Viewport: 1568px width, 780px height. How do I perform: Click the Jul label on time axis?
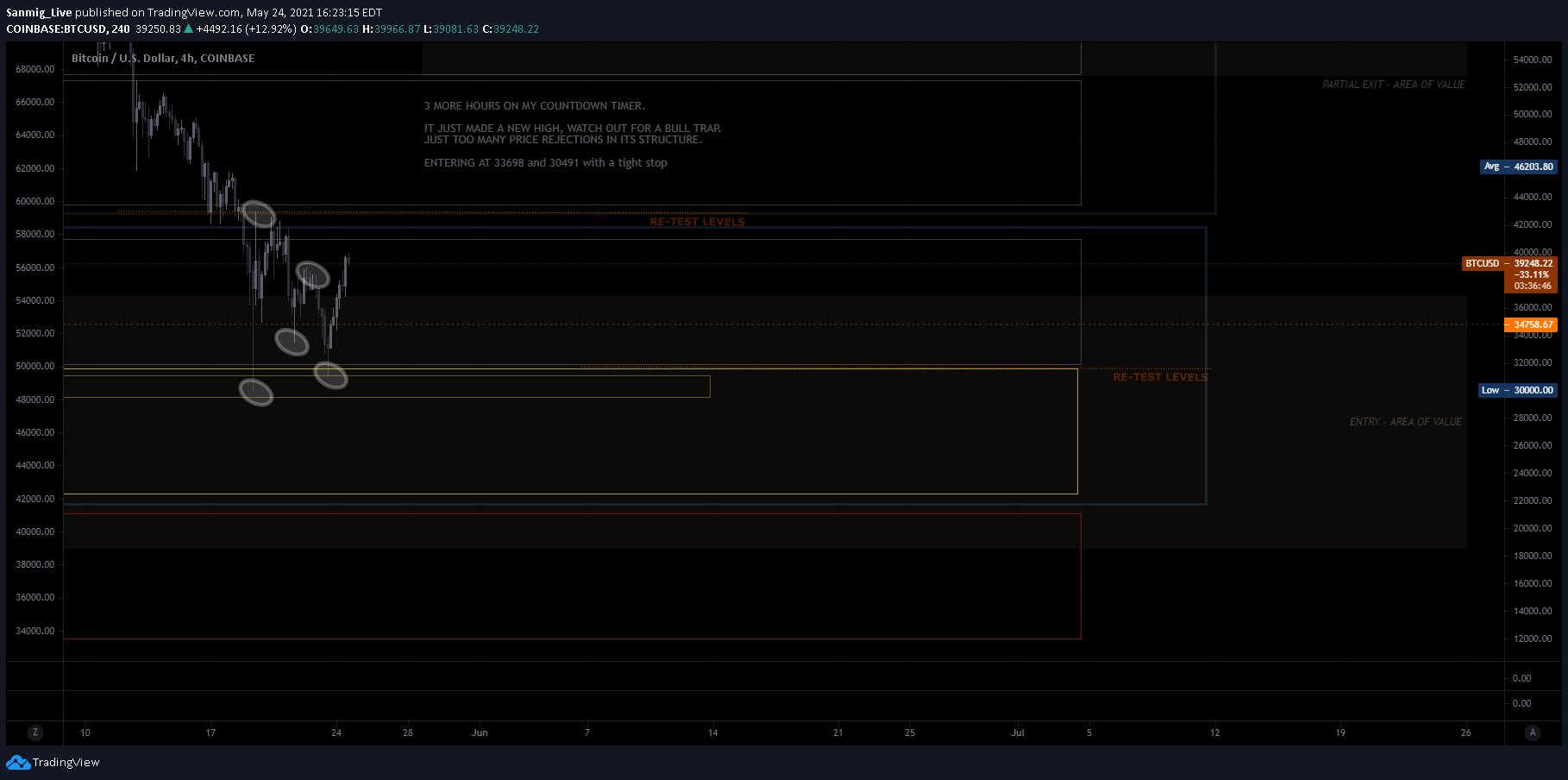(1018, 733)
